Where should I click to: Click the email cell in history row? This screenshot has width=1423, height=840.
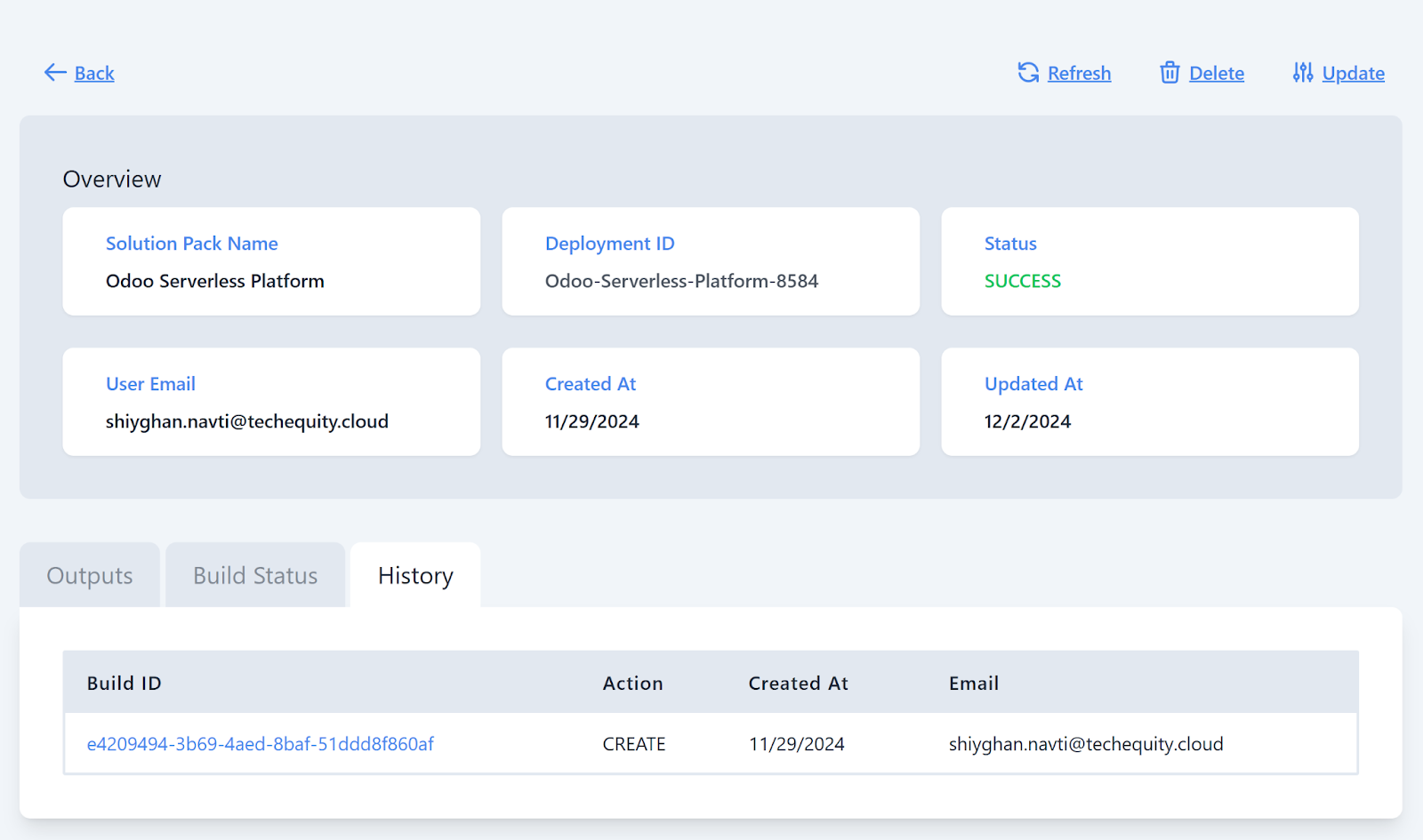[1086, 744]
